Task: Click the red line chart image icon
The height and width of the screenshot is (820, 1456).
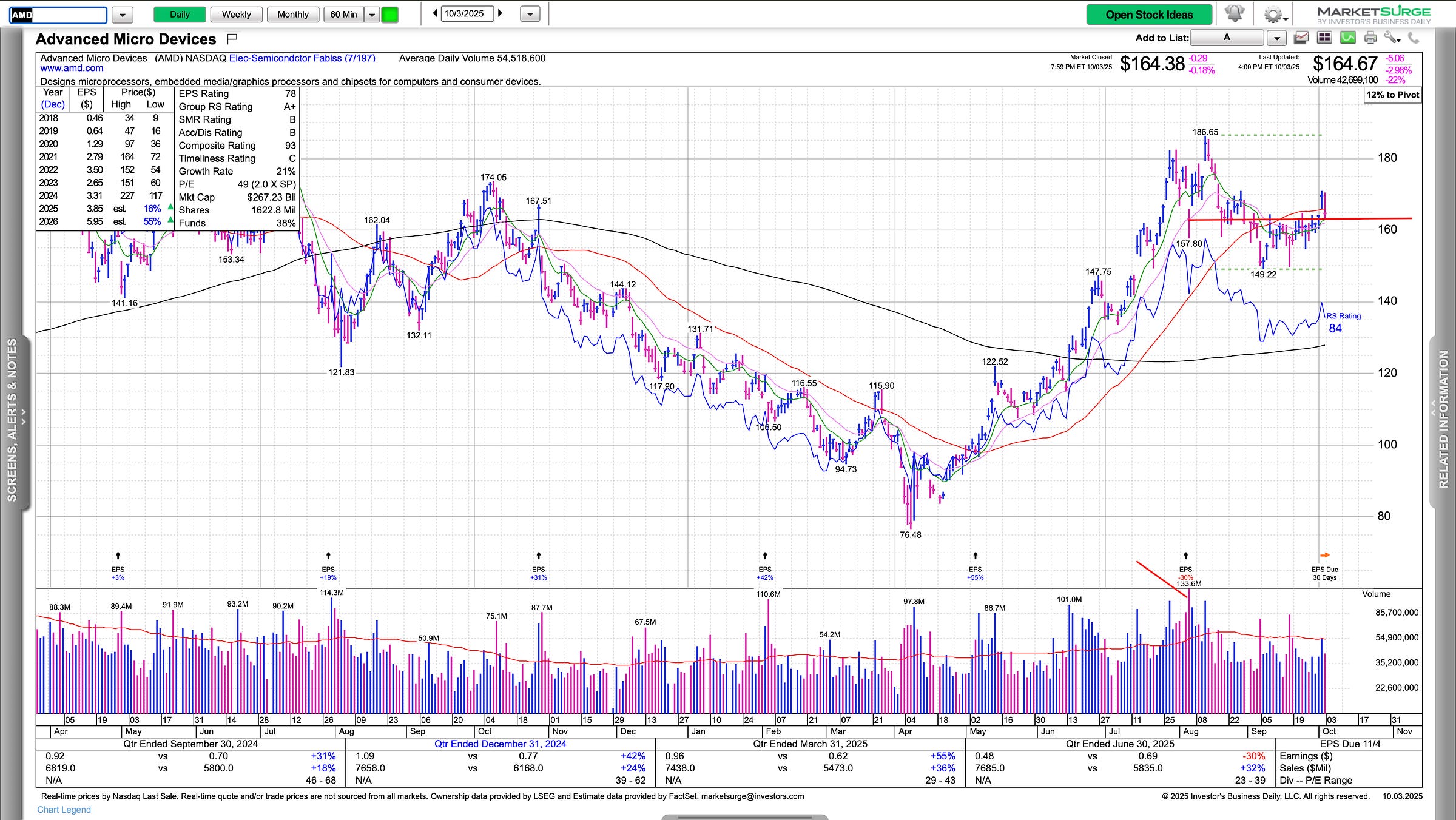Action: [1301, 38]
